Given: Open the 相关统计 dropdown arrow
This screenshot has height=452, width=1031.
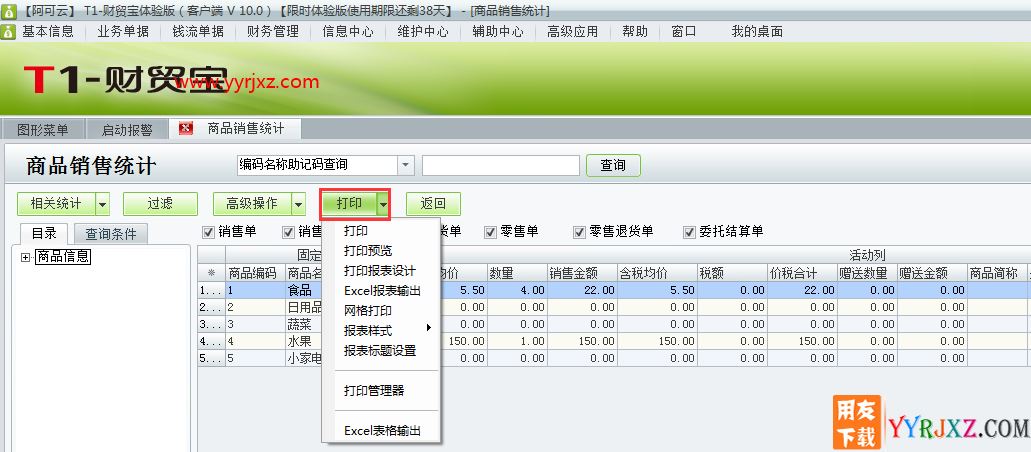Looking at the screenshot, I should [x=103, y=204].
